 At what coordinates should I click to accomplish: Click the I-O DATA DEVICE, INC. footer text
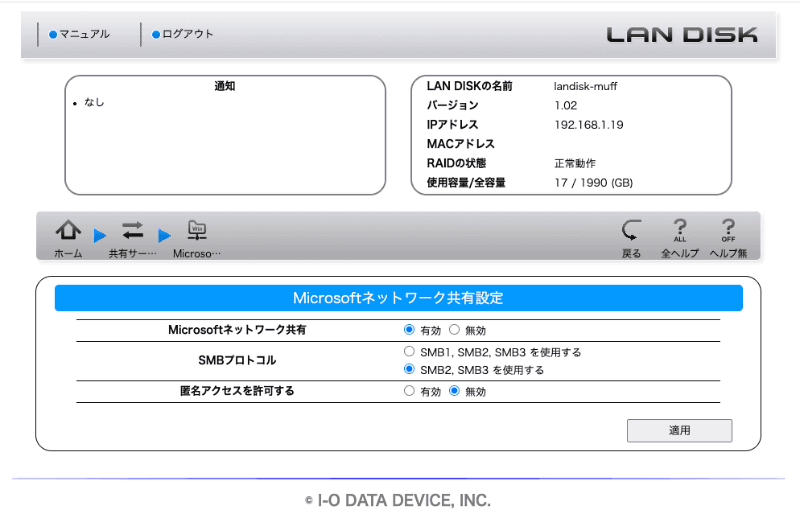(398, 501)
